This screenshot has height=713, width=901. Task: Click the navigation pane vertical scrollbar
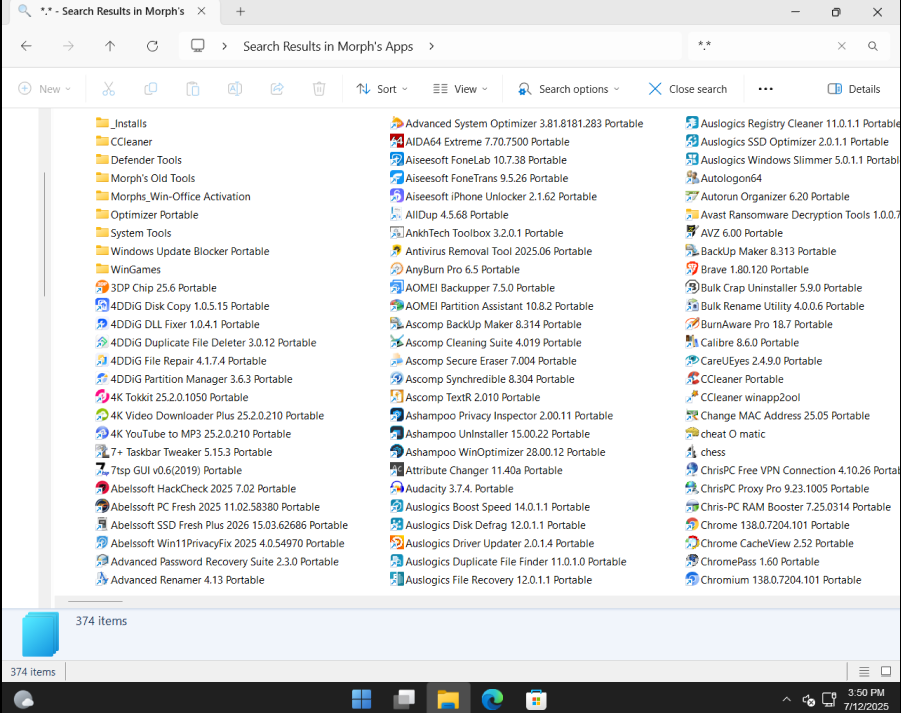[44, 234]
